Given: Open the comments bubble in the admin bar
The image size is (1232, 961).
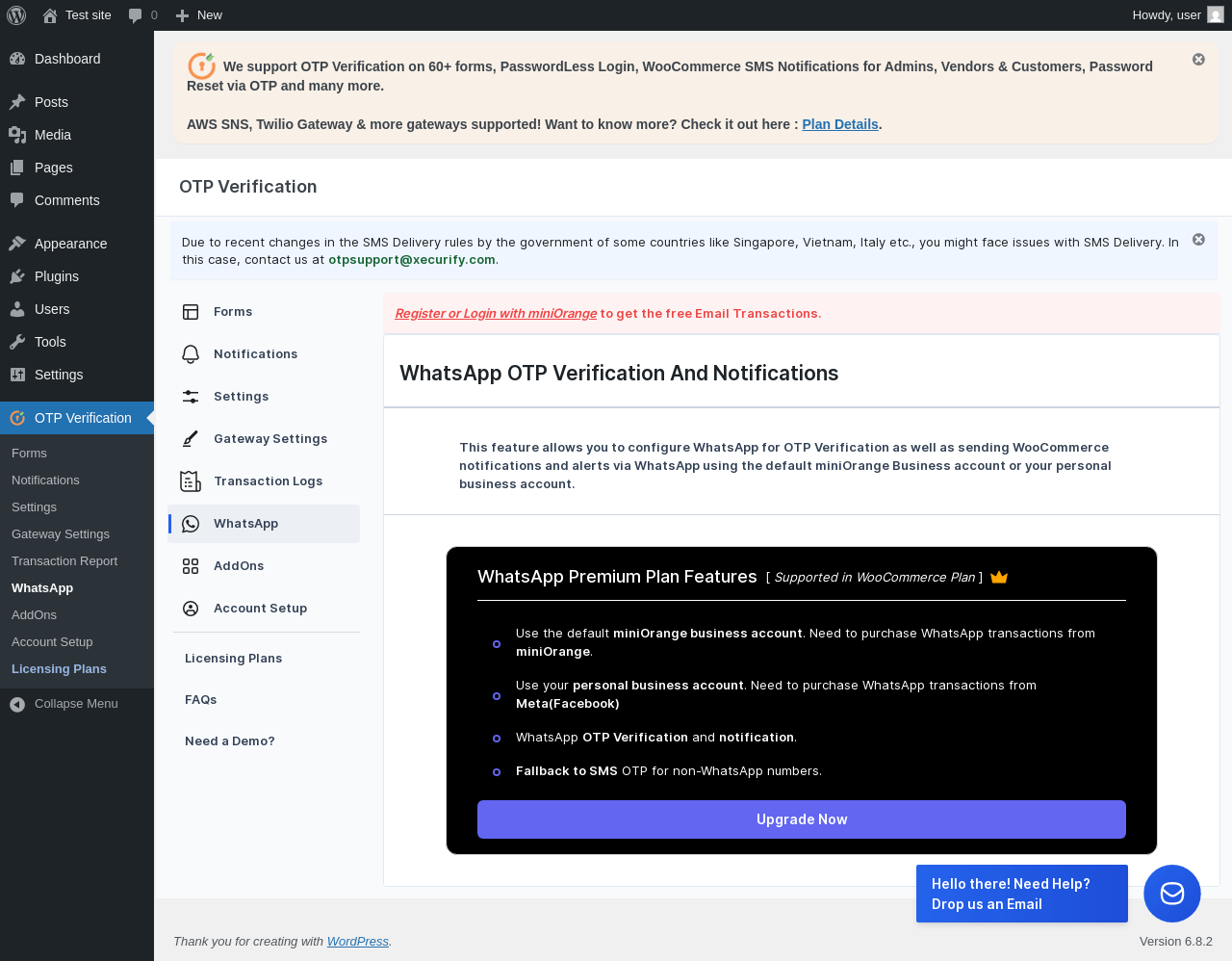Looking at the screenshot, I should coord(142,15).
